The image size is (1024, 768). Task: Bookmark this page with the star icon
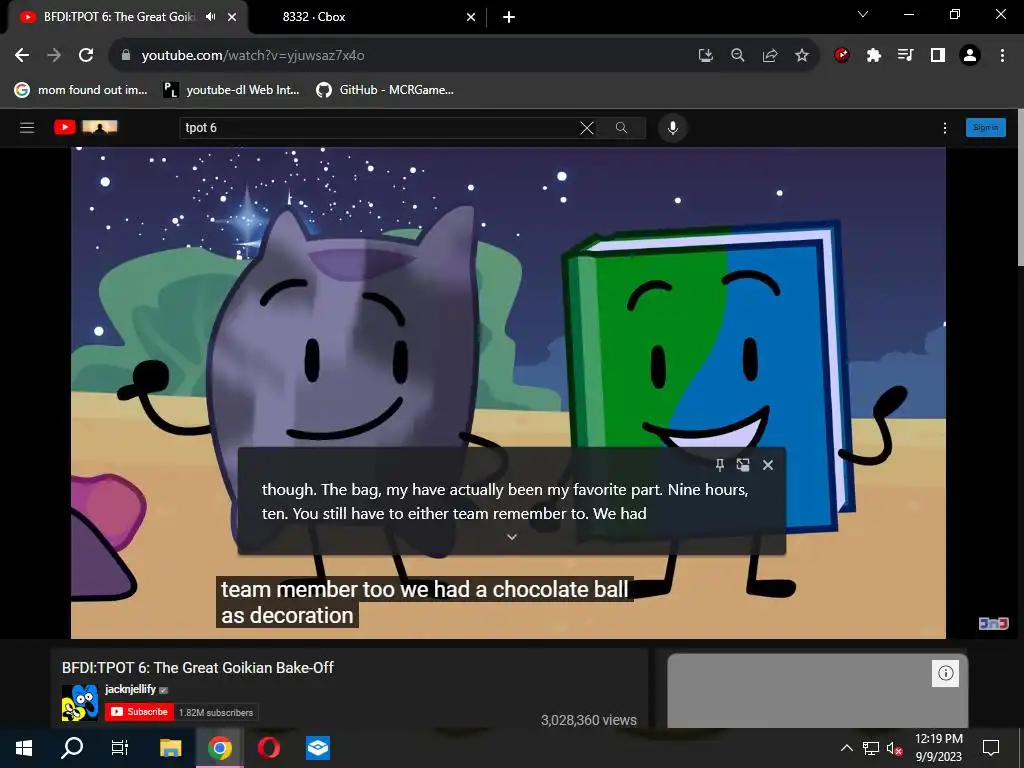[802, 56]
